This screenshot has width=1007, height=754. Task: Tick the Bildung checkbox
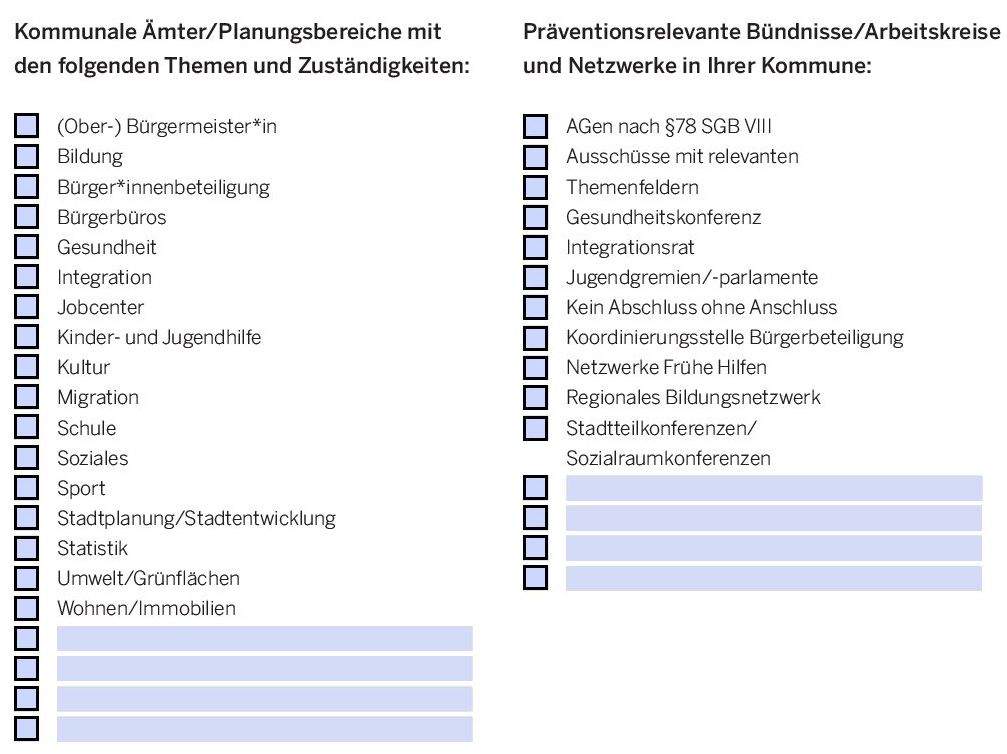[x=26, y=156]
